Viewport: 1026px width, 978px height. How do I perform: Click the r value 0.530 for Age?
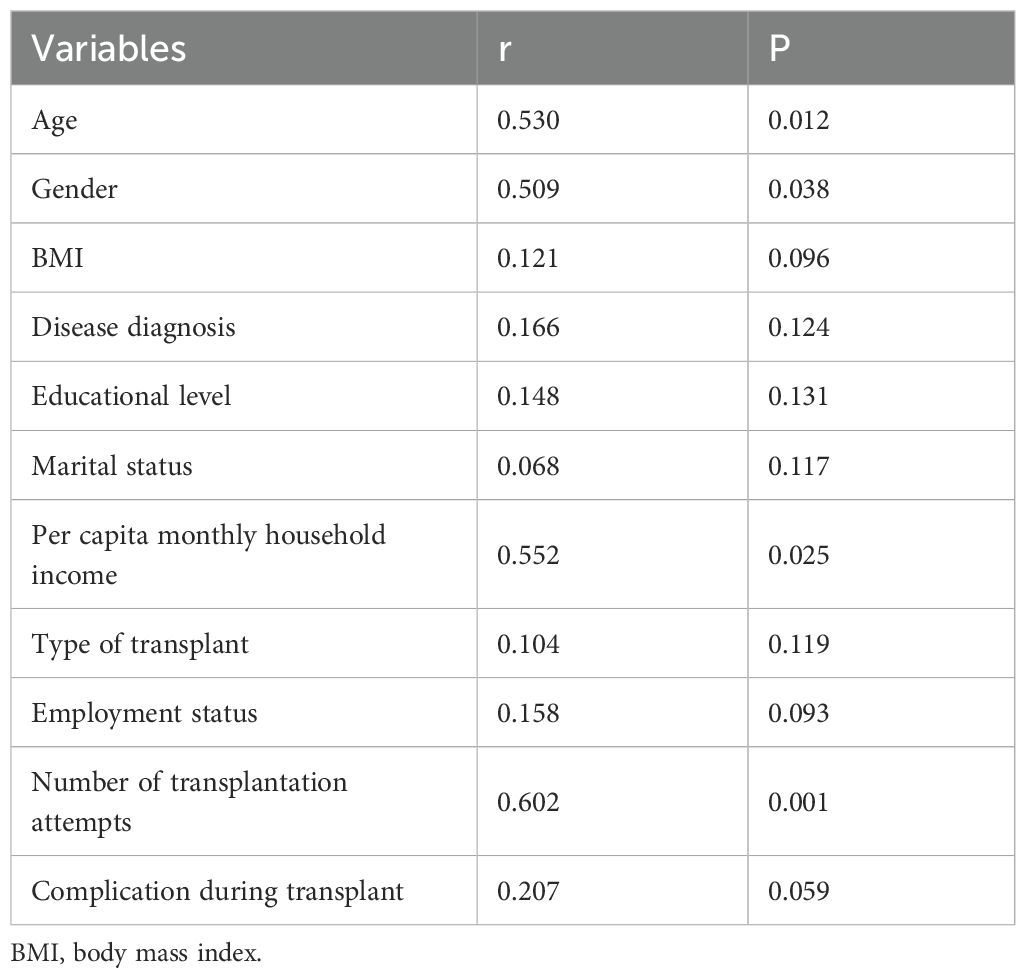click(x=528, y=121)
